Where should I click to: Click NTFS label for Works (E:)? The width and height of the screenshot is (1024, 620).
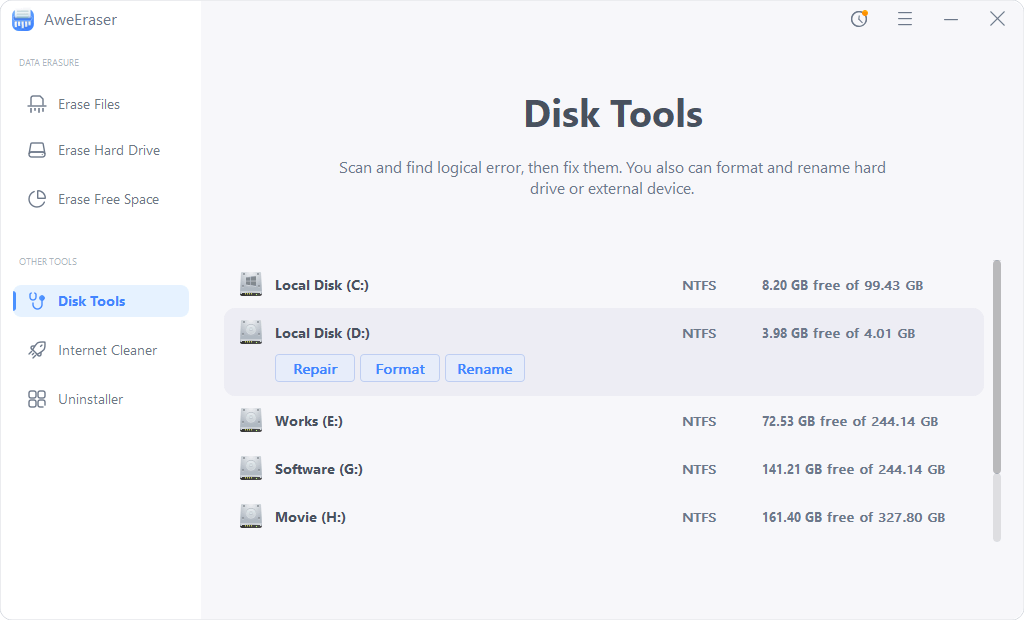[699, 421]
